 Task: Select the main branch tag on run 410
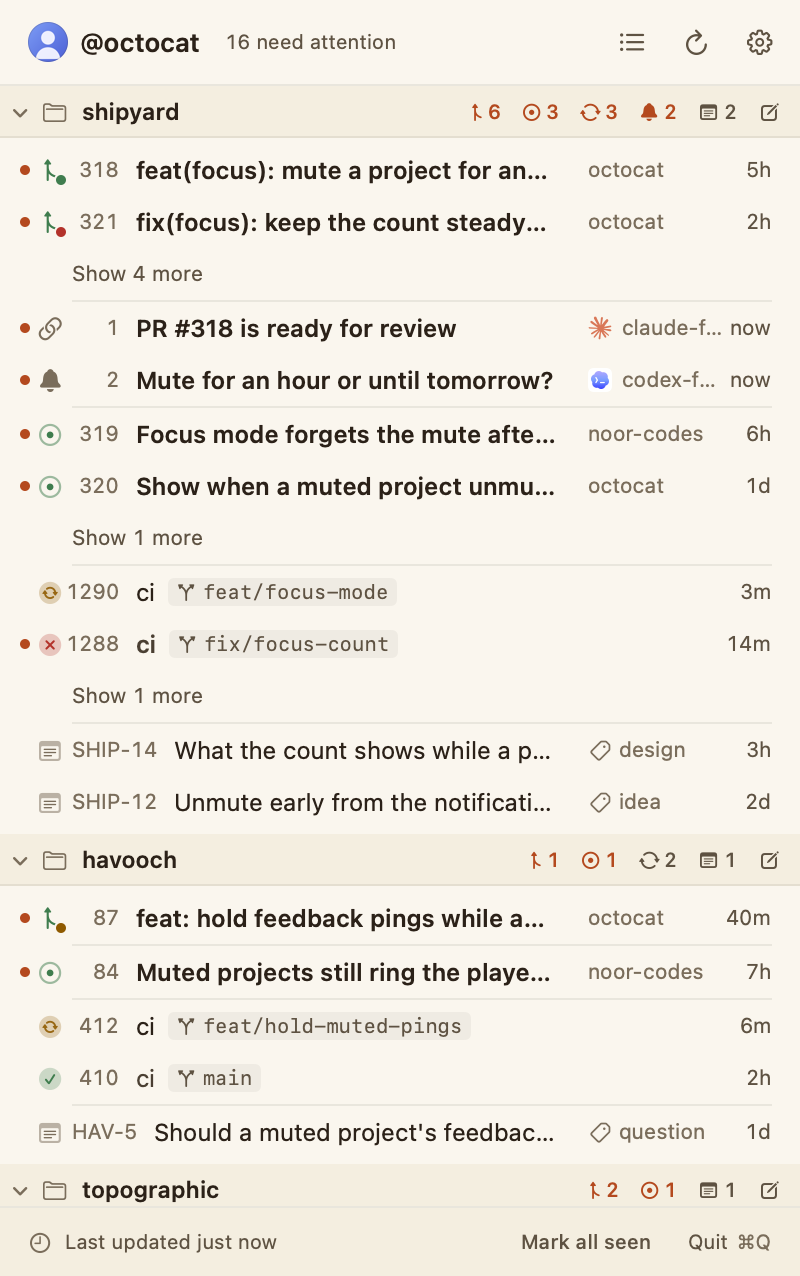point(214,1078)
